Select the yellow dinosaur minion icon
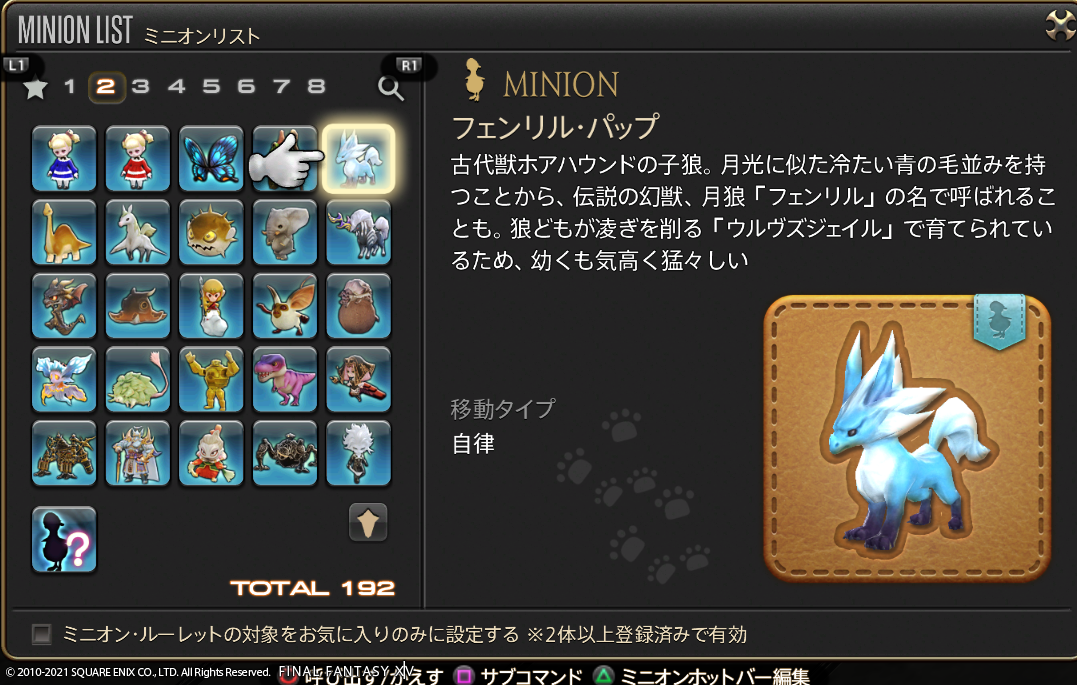This screenshot has height=685, width=1077. click(x=64, y=232)
